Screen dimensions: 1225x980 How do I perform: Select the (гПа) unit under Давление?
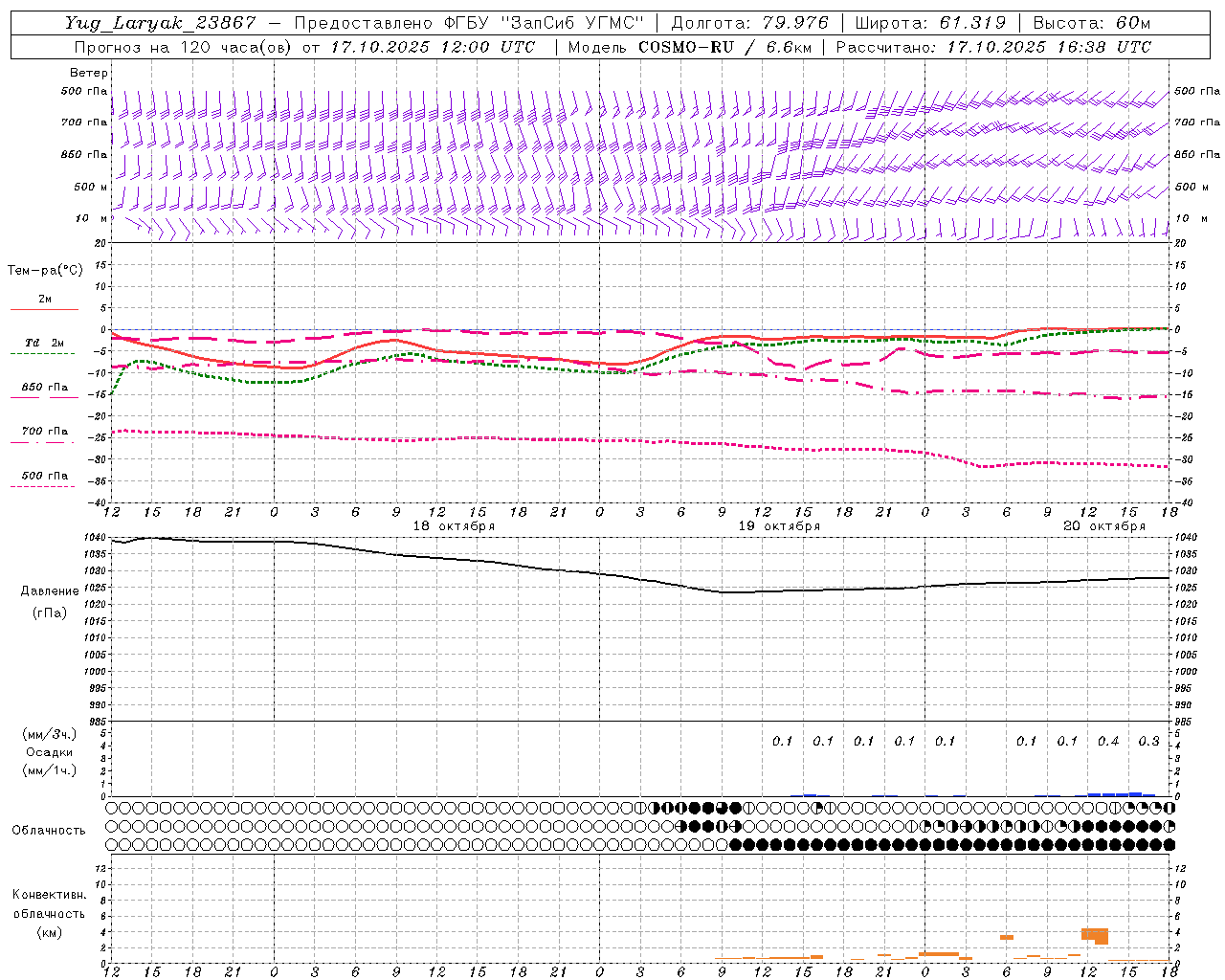click(x=50, y=612)
